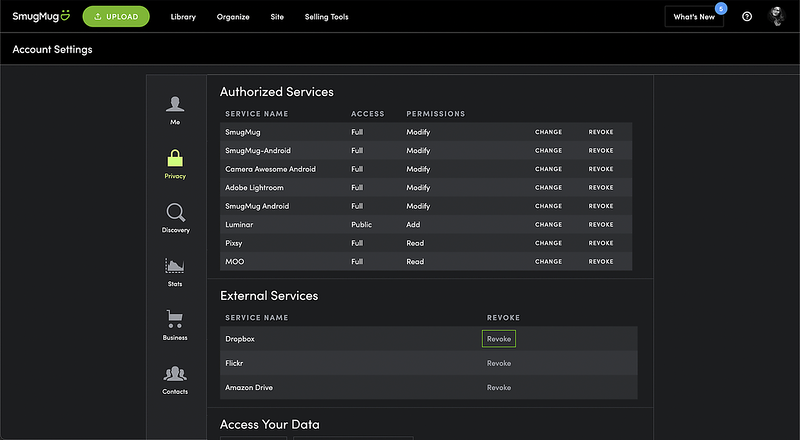The image size is (800, 440).
Task: Revoke MOO access
Action: point(601,261)
